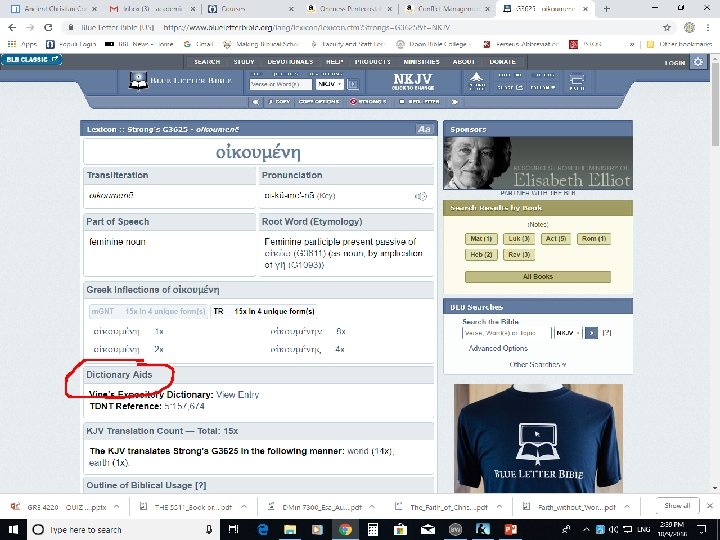Image resolution: width=720 pixels, height=540 pixels.
Task: Go back with the browser back arrow
Action: [x=12, y=28]
